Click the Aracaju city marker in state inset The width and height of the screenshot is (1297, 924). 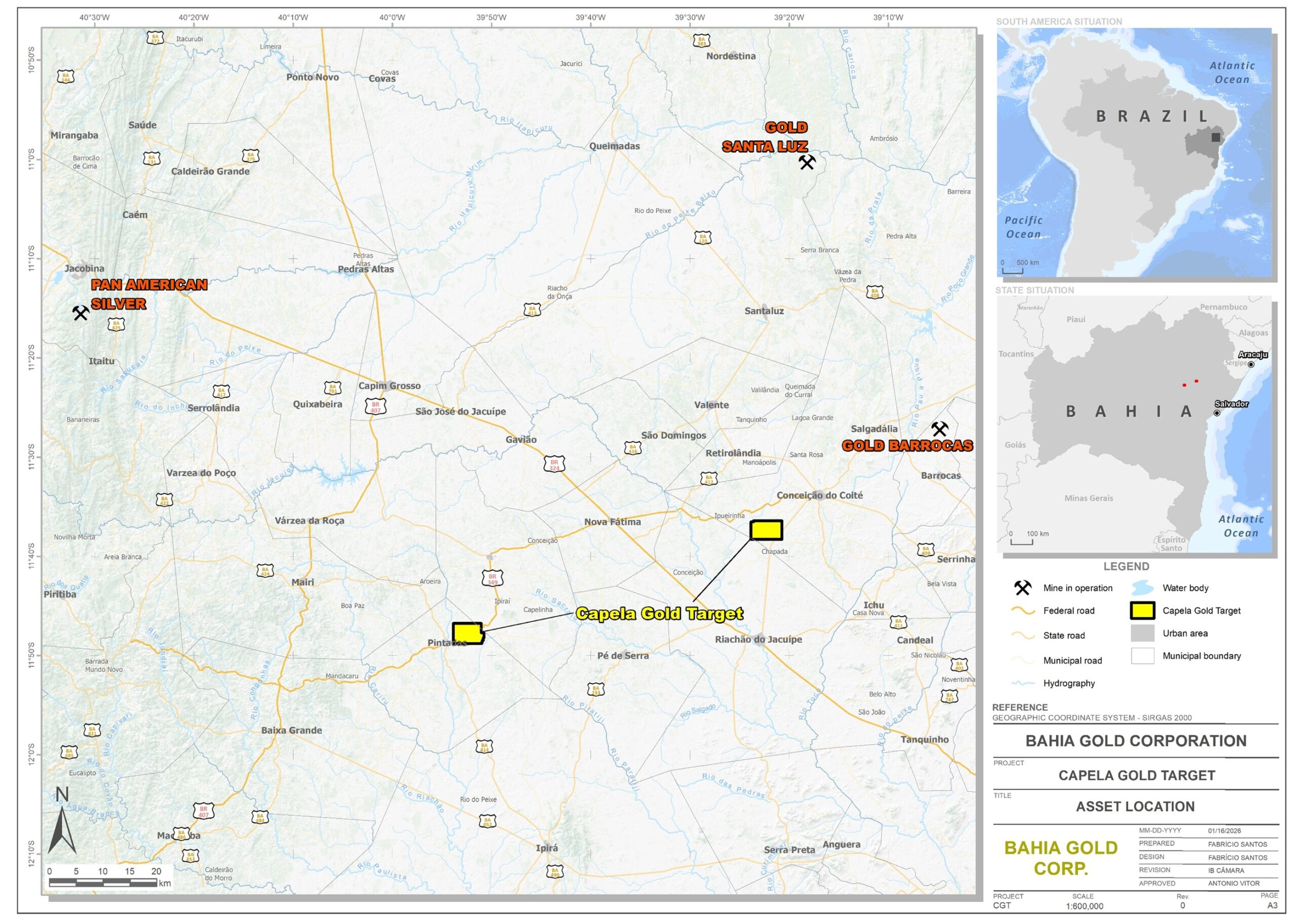pos(1251,364)
